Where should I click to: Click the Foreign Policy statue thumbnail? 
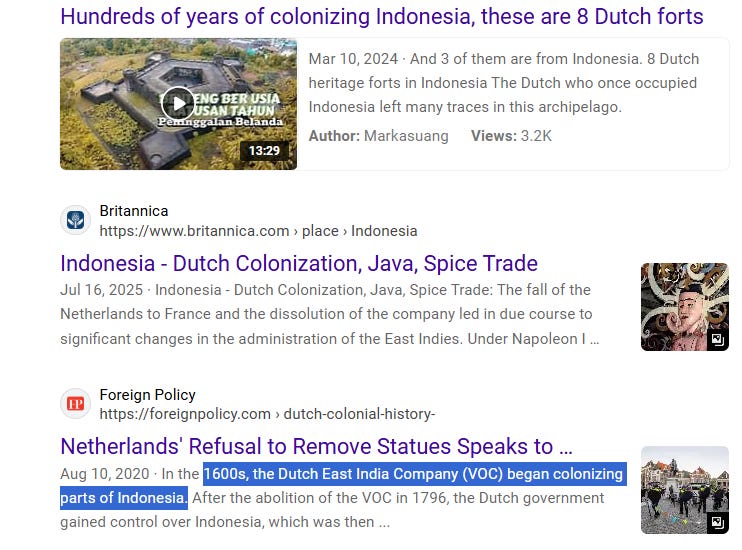point(685,490)
